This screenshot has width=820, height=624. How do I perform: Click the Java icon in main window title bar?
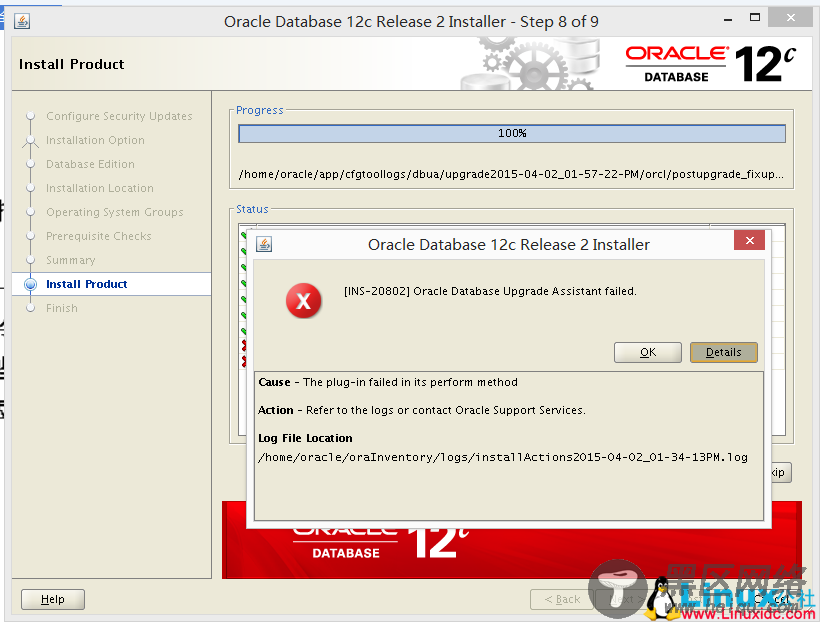click(x=22, y=21)
